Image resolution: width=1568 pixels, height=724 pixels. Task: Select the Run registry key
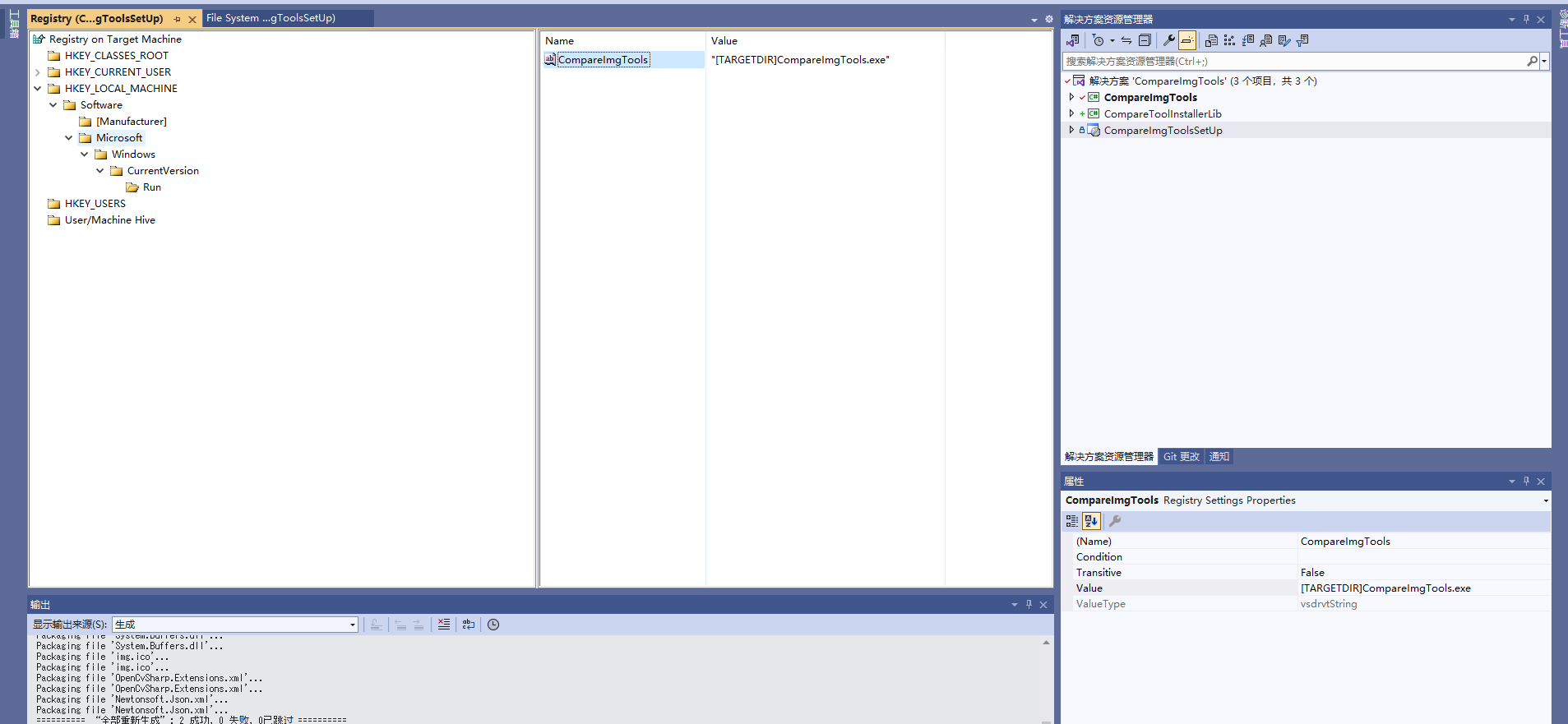[151, 187]
